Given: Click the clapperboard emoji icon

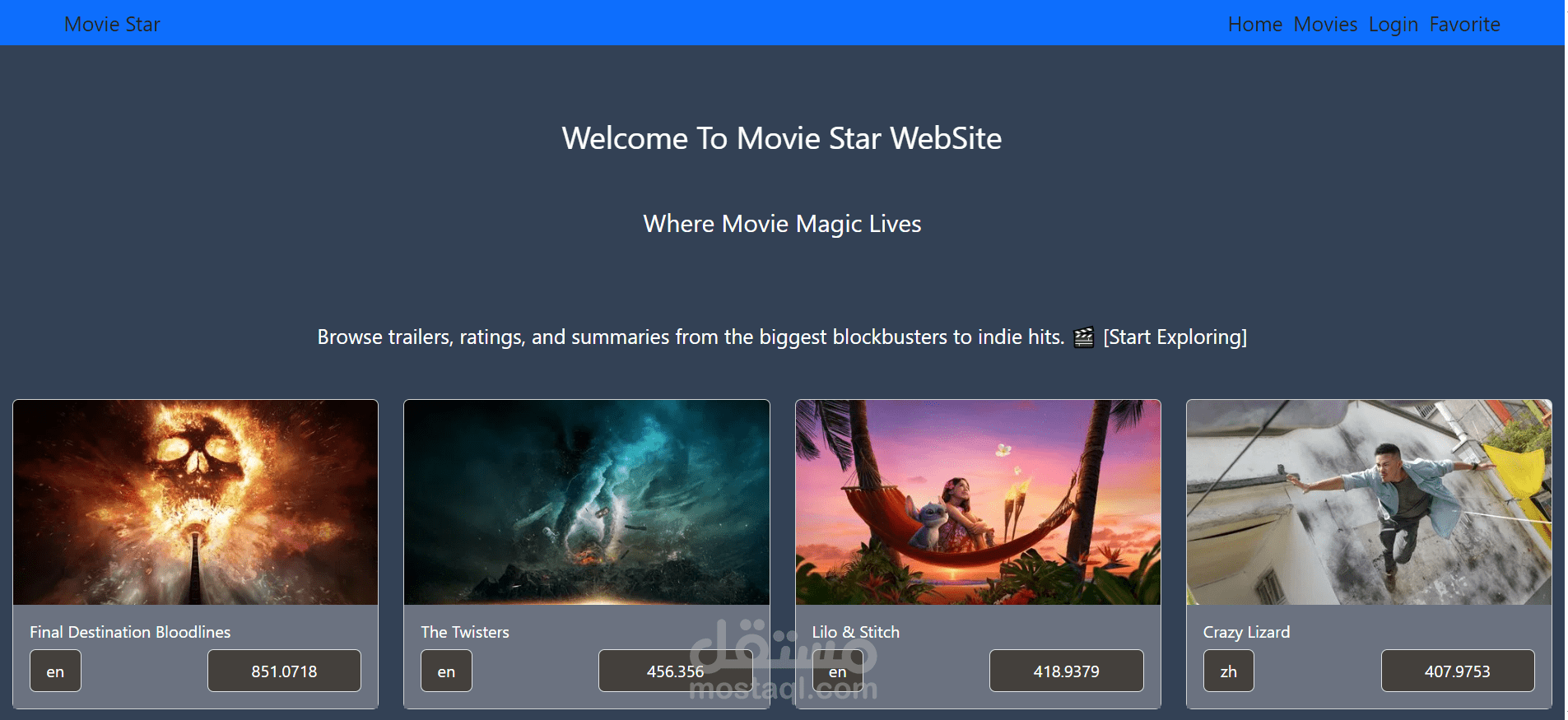Looking at the screenshot, I should [1084, 337].
